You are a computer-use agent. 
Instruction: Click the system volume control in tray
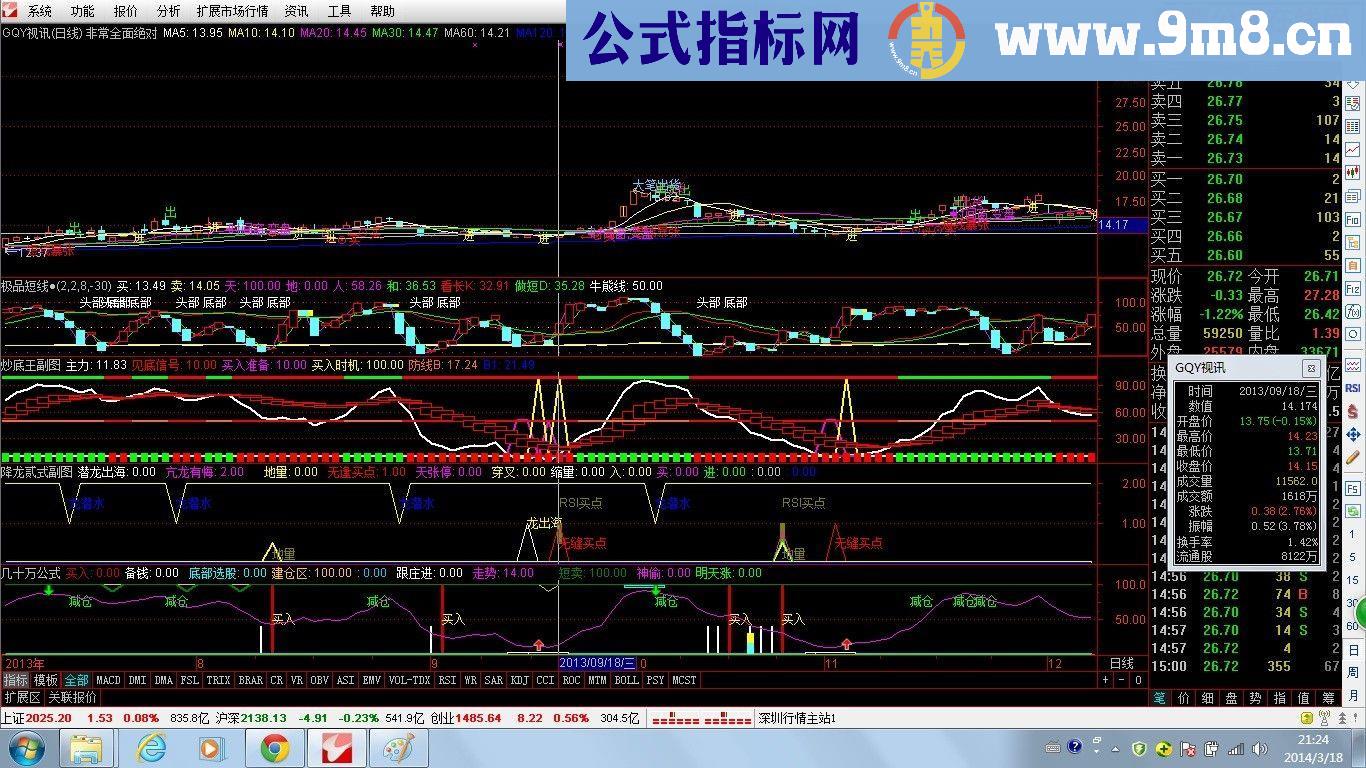pyautogui.click(x=1258, y=748)
